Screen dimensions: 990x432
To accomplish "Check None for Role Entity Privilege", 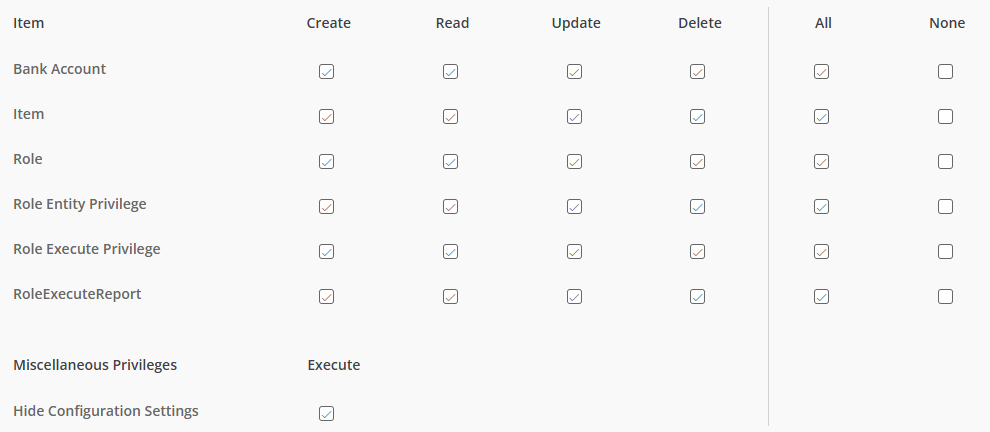I will (x=945, y=207).
